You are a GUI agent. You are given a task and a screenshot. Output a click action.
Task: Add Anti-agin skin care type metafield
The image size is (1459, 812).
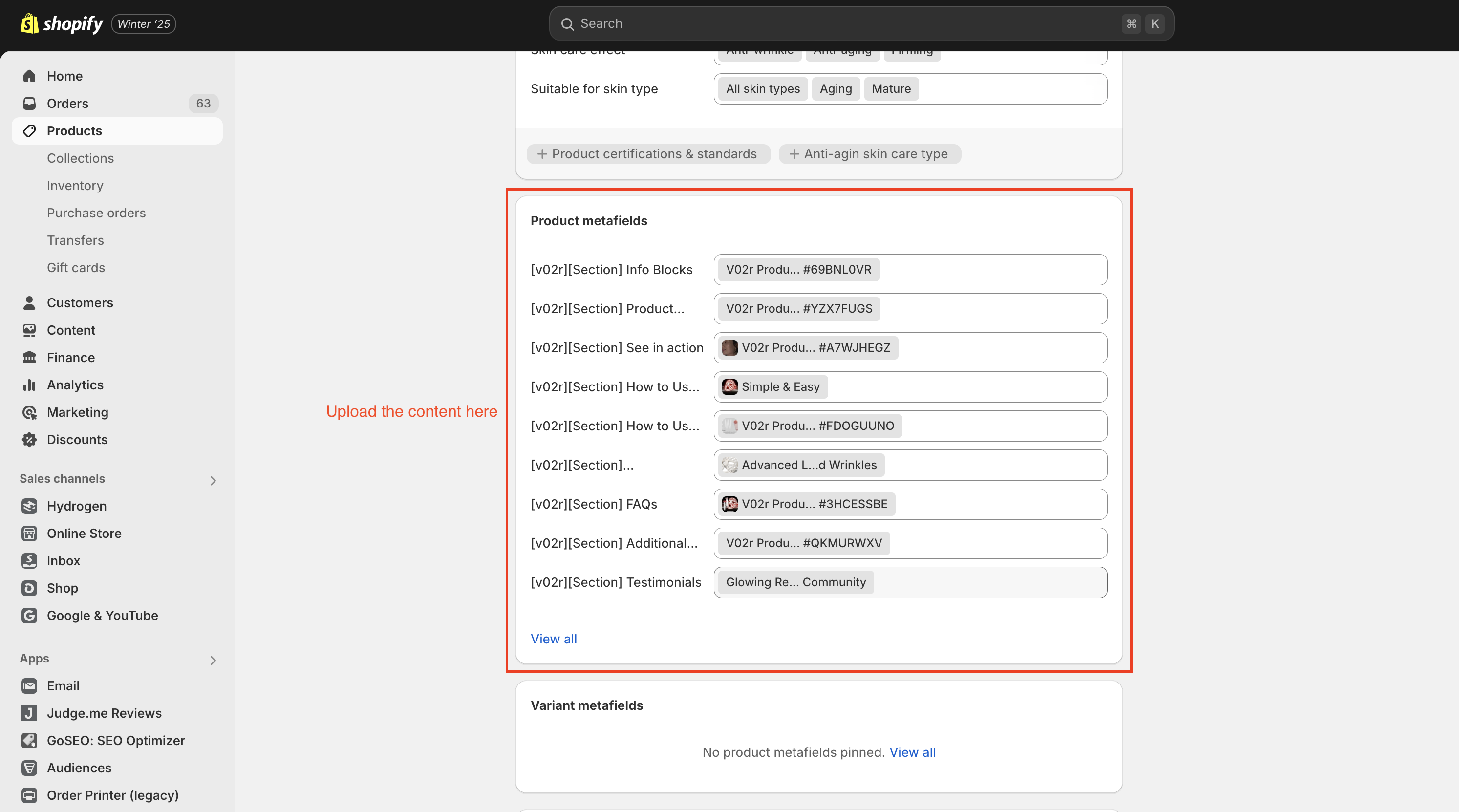tap(869, 154)
